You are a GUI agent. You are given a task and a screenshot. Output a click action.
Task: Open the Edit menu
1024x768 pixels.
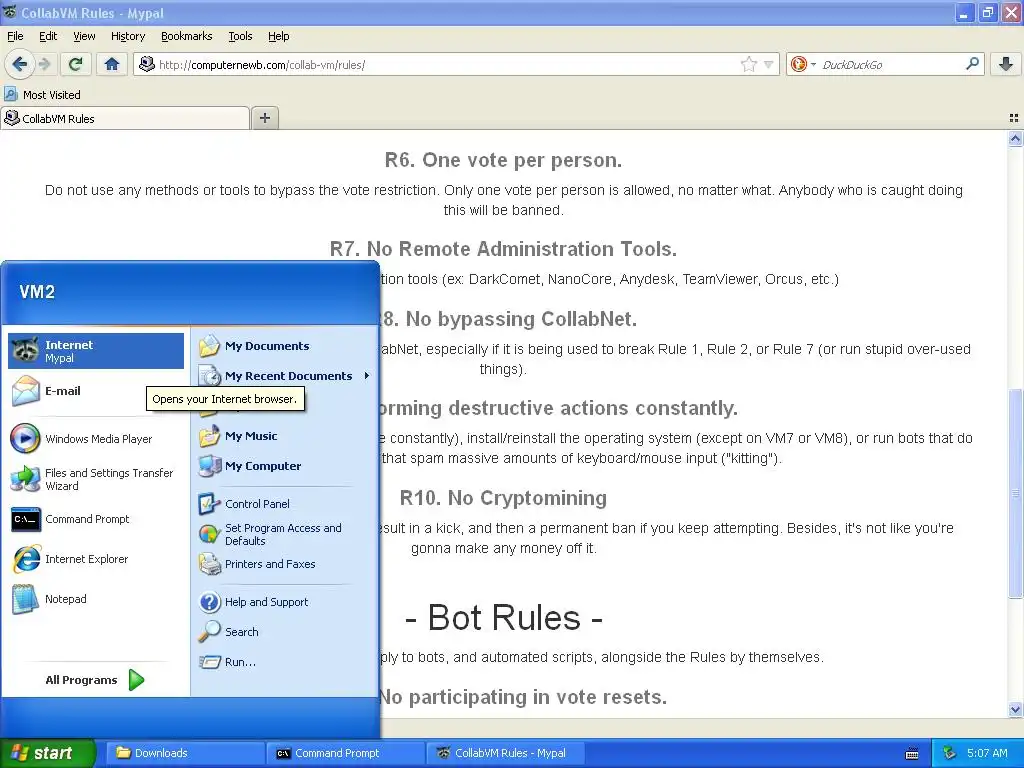point(48,36)
